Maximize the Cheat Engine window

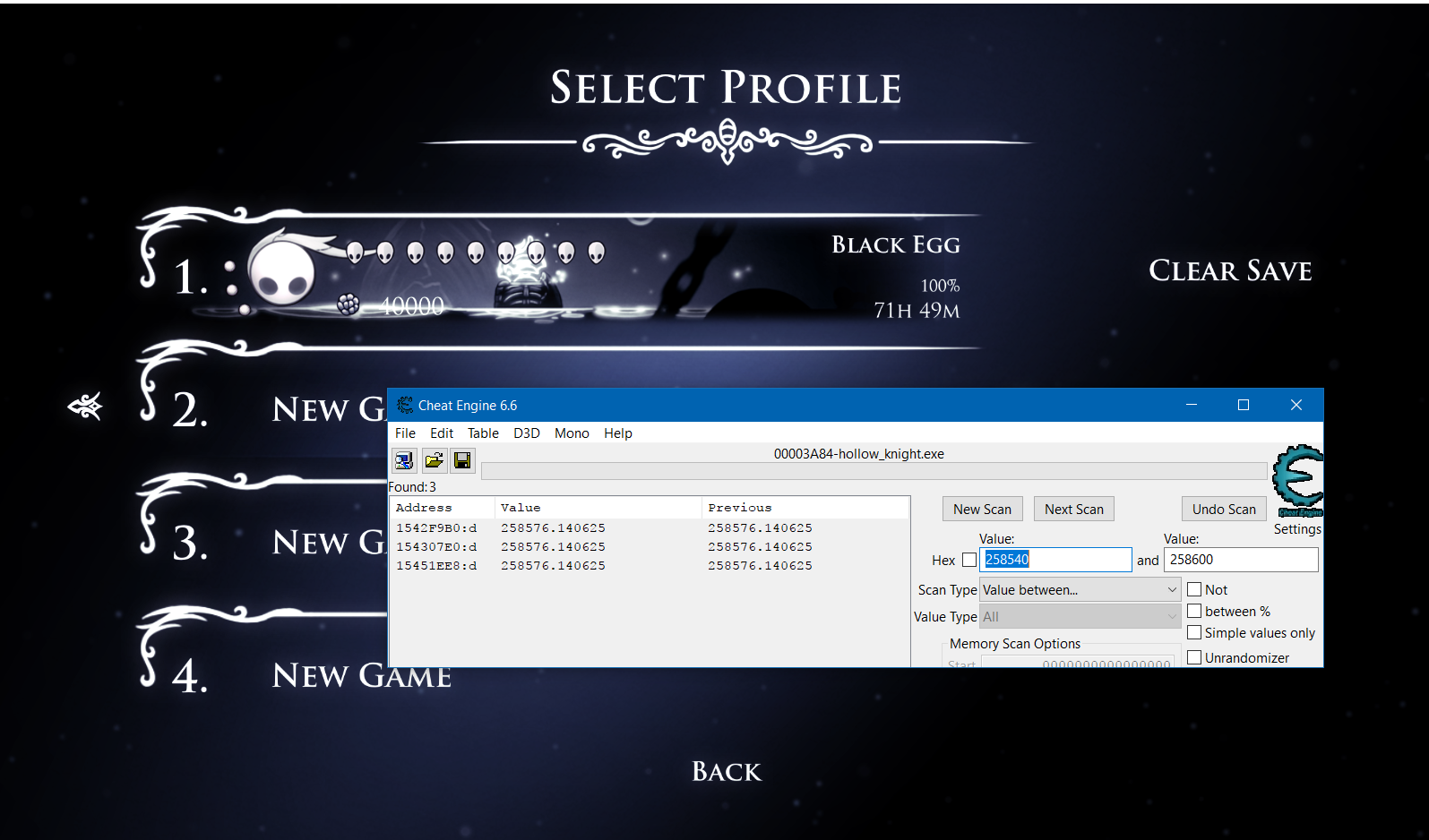pos(1244,405)
